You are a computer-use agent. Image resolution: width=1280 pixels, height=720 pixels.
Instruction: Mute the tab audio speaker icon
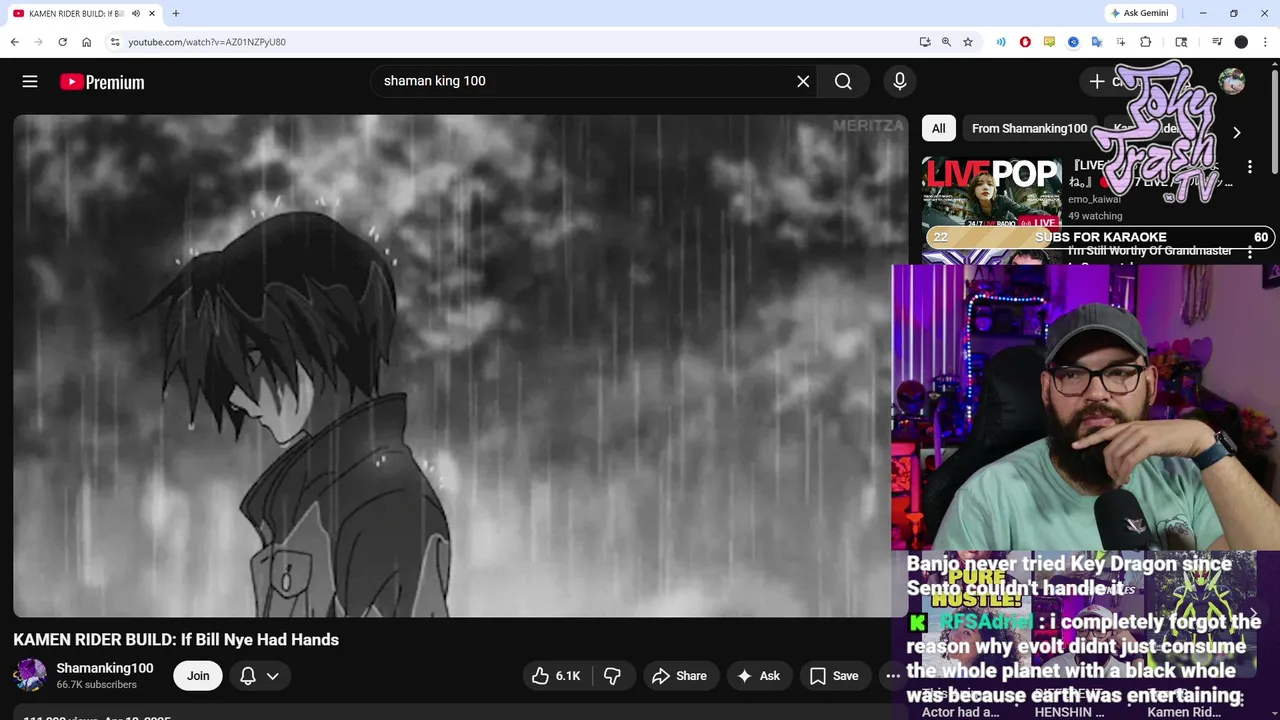135,13
